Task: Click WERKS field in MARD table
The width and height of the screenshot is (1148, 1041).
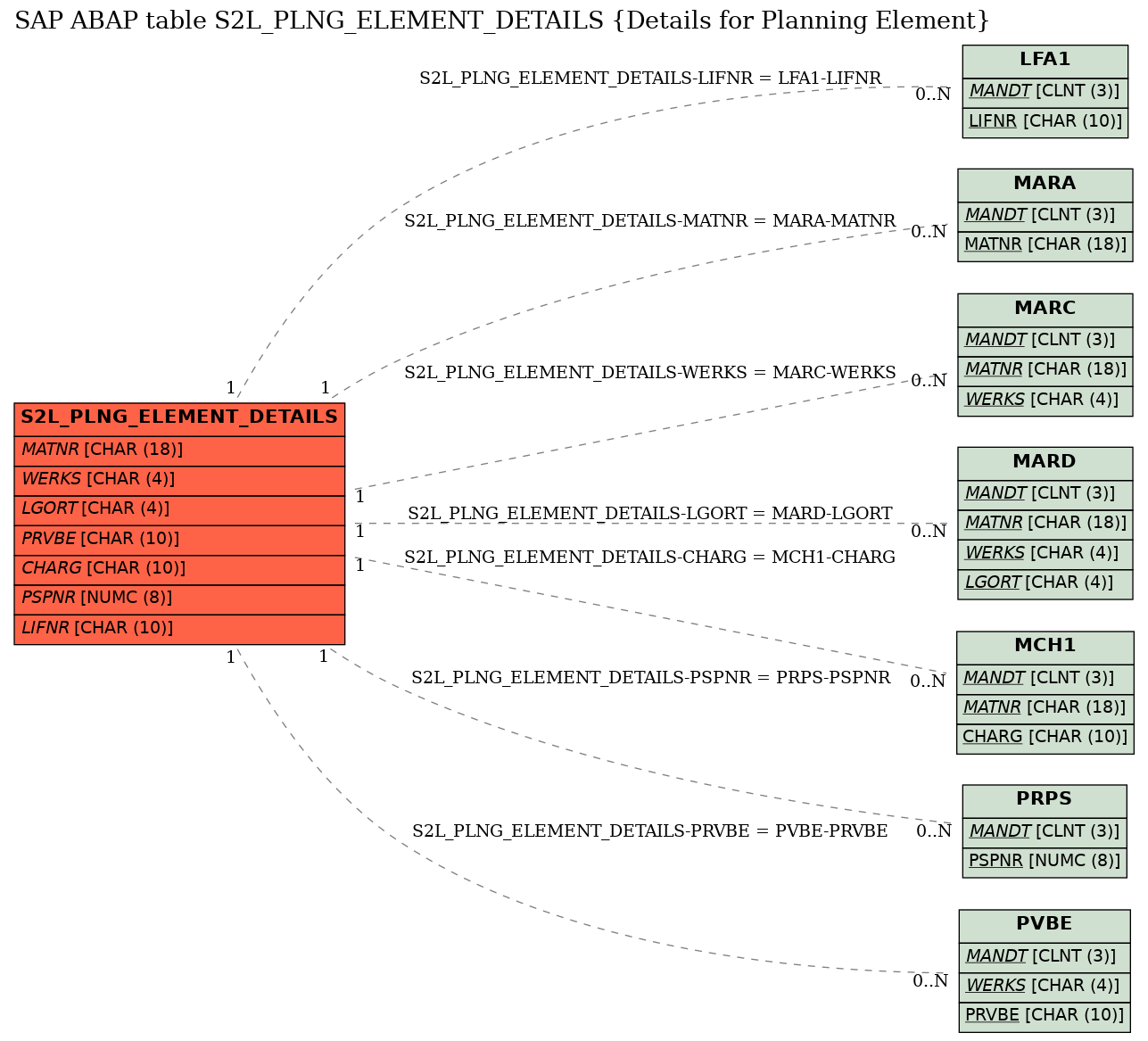Action: click(1045, 553)
